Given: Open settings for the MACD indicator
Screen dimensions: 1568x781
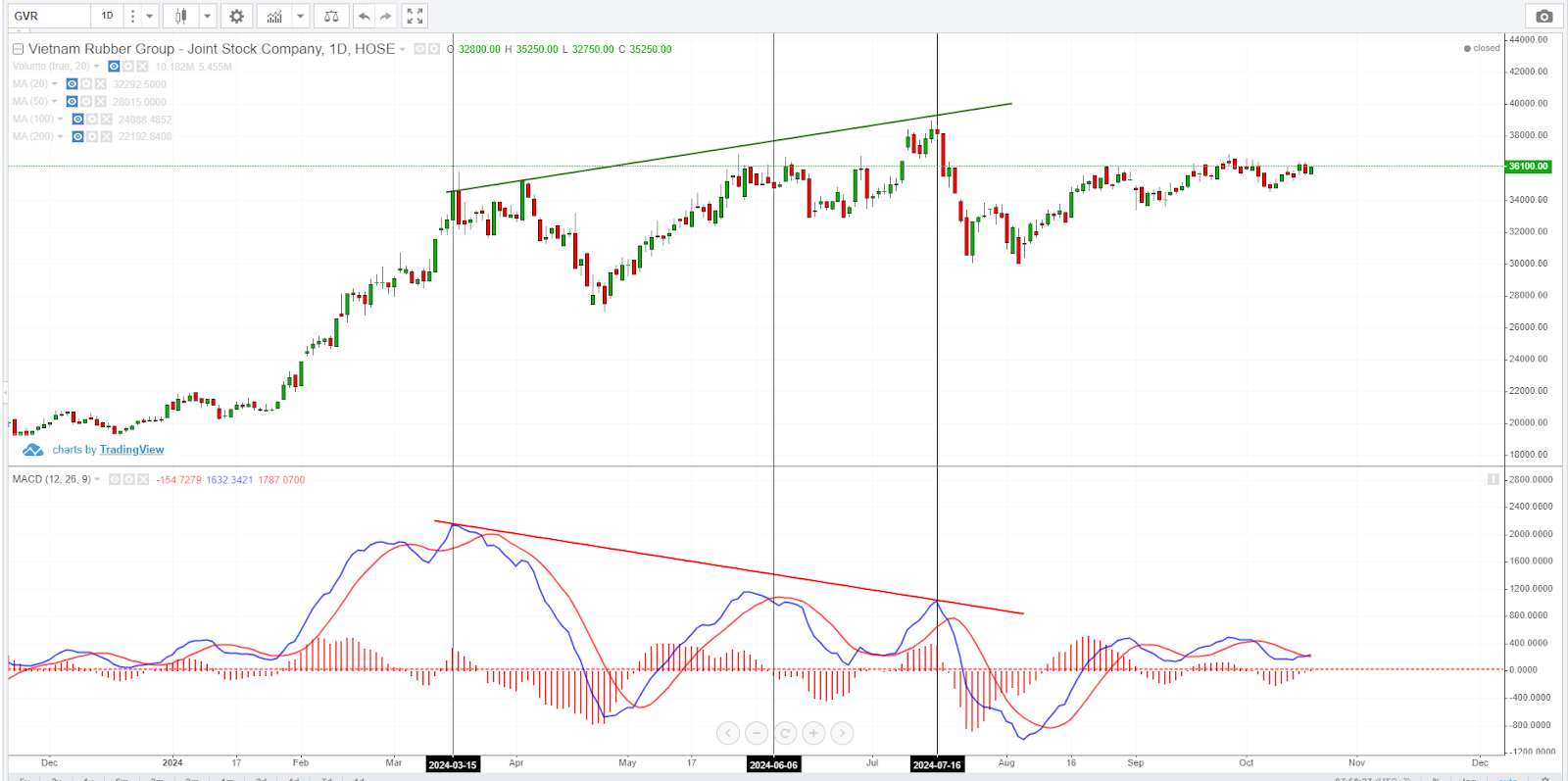Looking at the screenshot, I should [128, 479].
